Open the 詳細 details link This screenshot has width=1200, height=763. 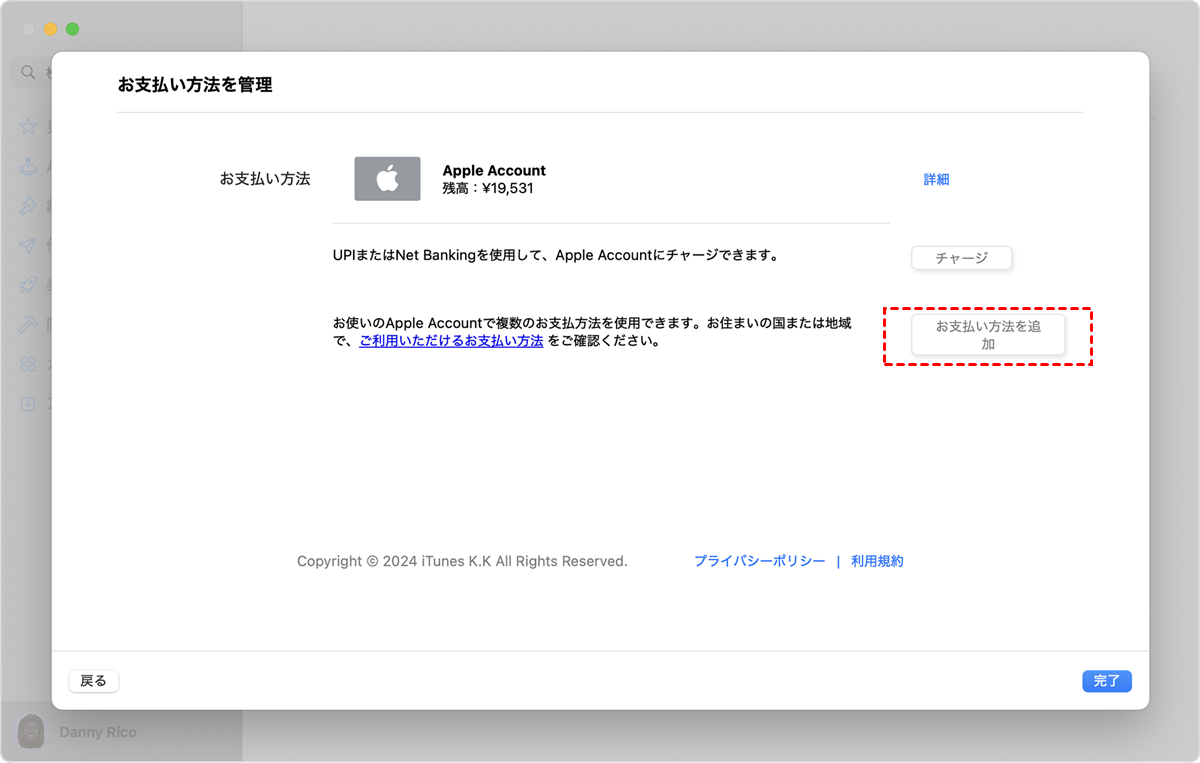(x=936, y=180)
